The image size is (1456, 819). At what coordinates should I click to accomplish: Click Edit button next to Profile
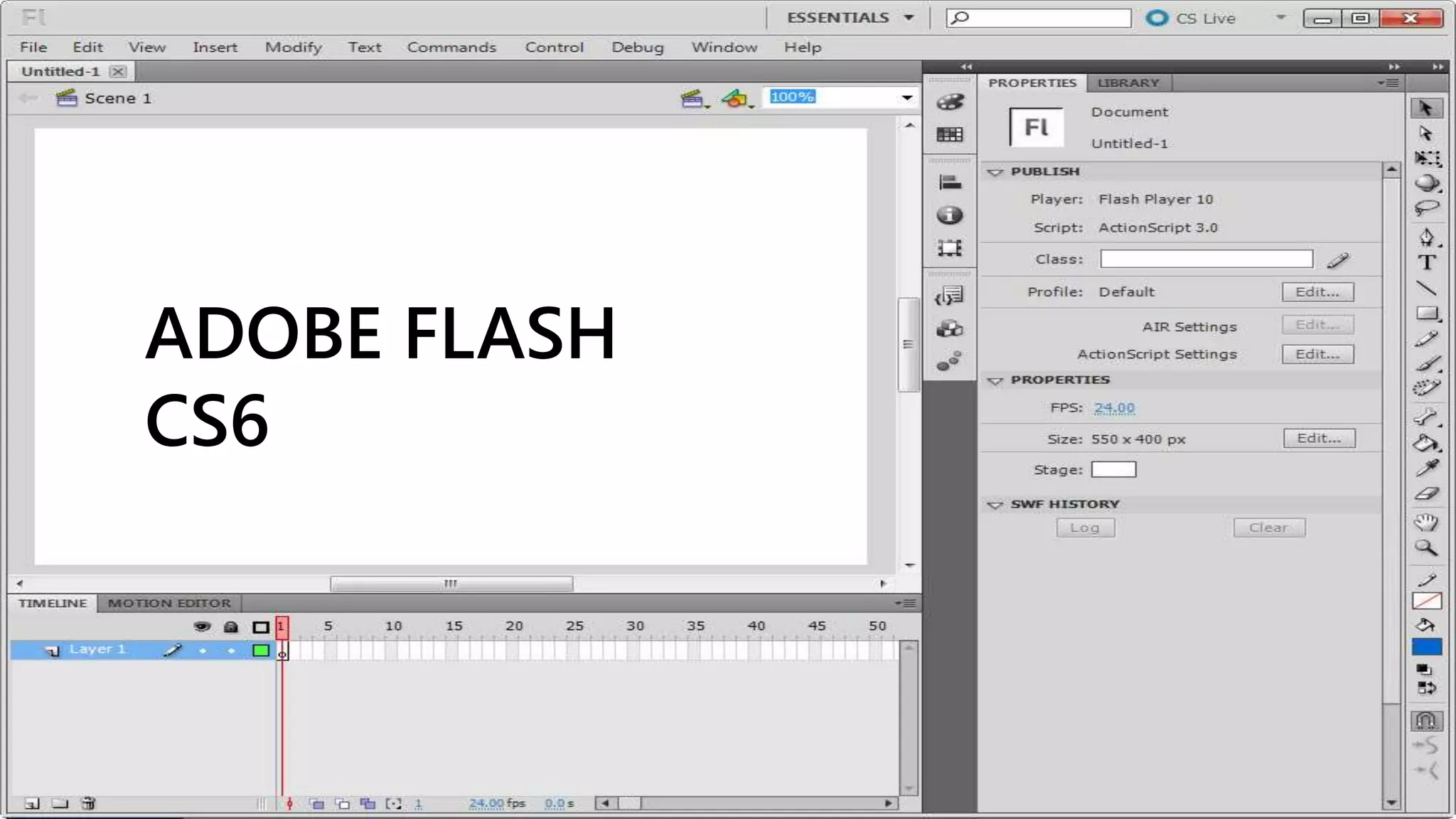[x=1317, y=292]
